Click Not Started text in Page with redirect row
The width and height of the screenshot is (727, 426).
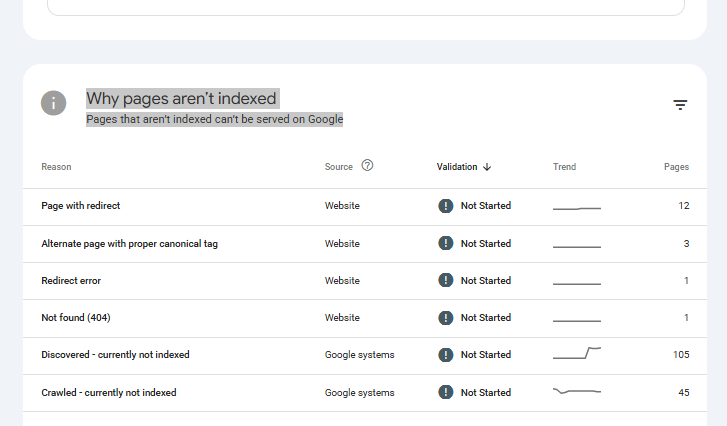click(x=486, y=206)
